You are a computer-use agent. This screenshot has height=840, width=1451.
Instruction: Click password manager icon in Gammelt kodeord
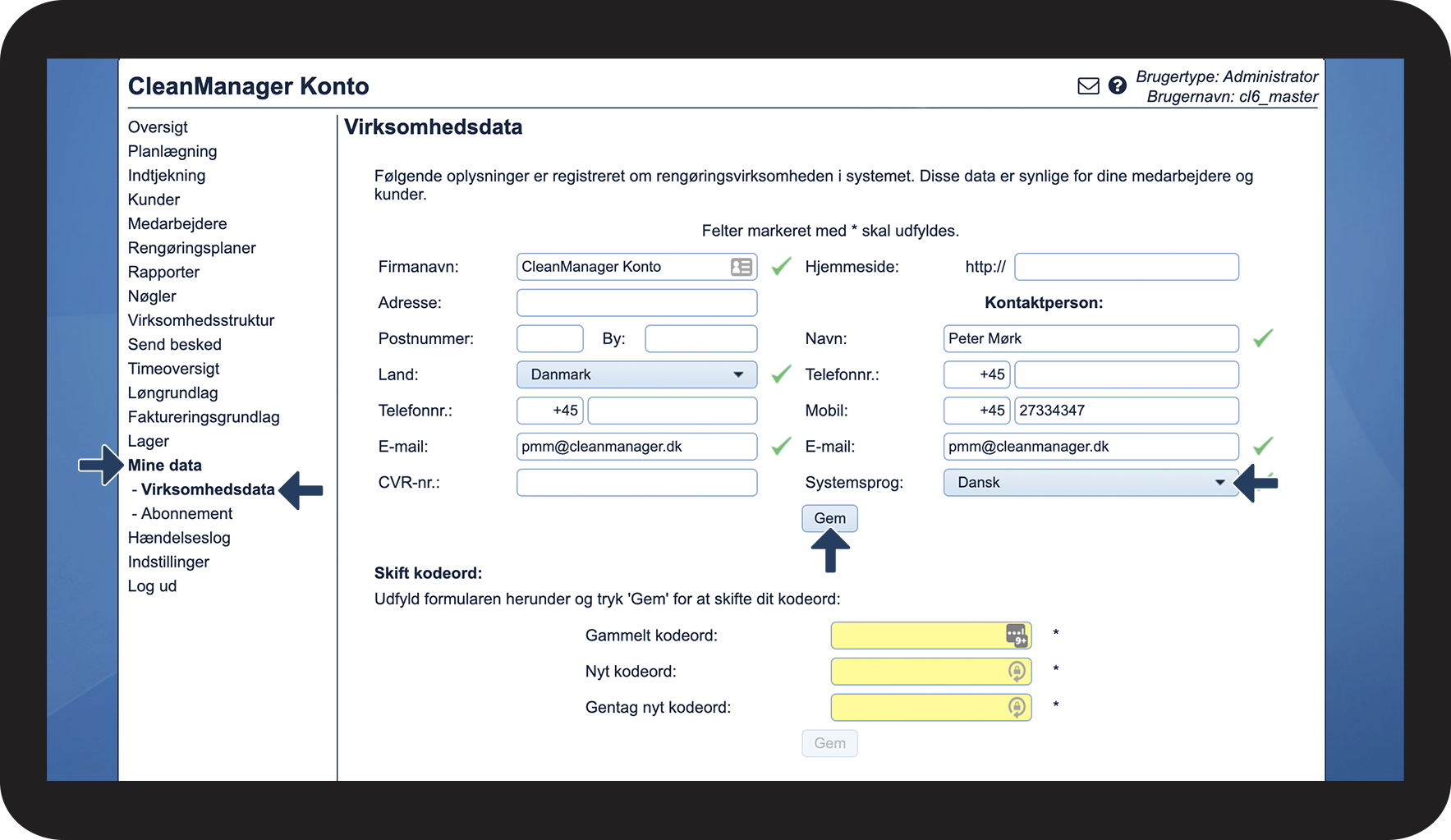1016,636
